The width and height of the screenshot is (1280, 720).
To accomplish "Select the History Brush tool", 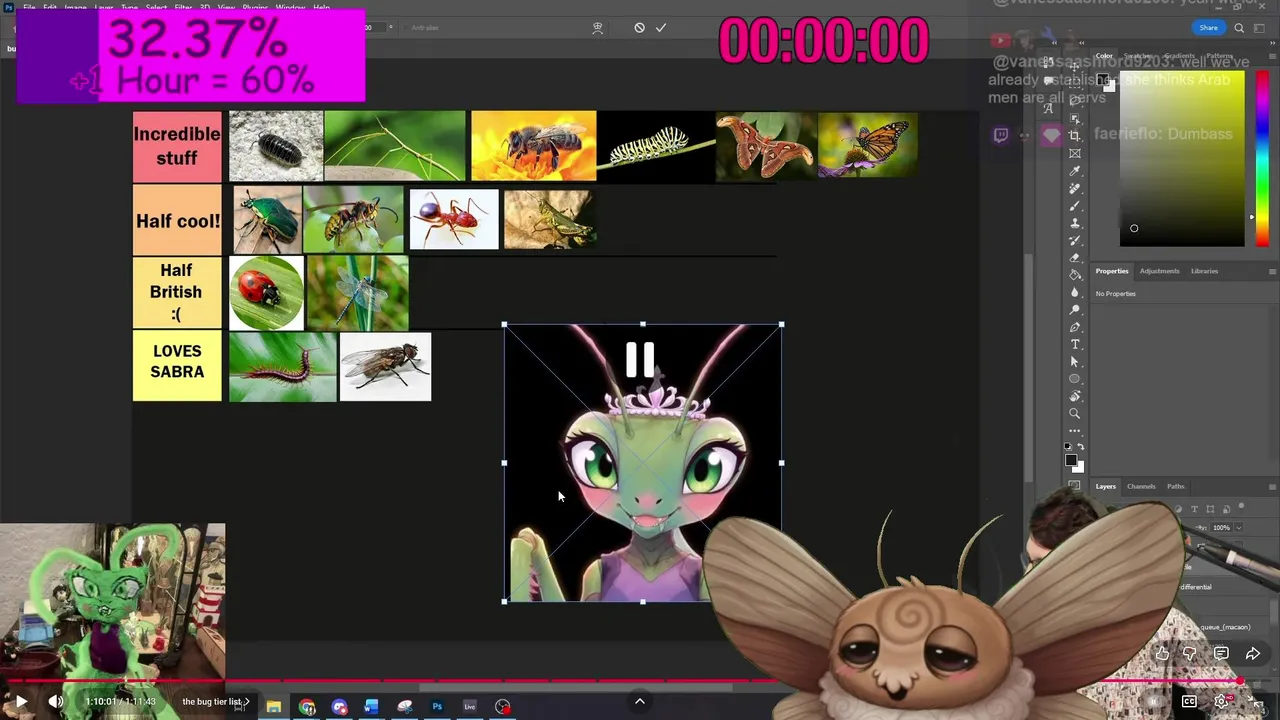I will [x=1075, y=240].
